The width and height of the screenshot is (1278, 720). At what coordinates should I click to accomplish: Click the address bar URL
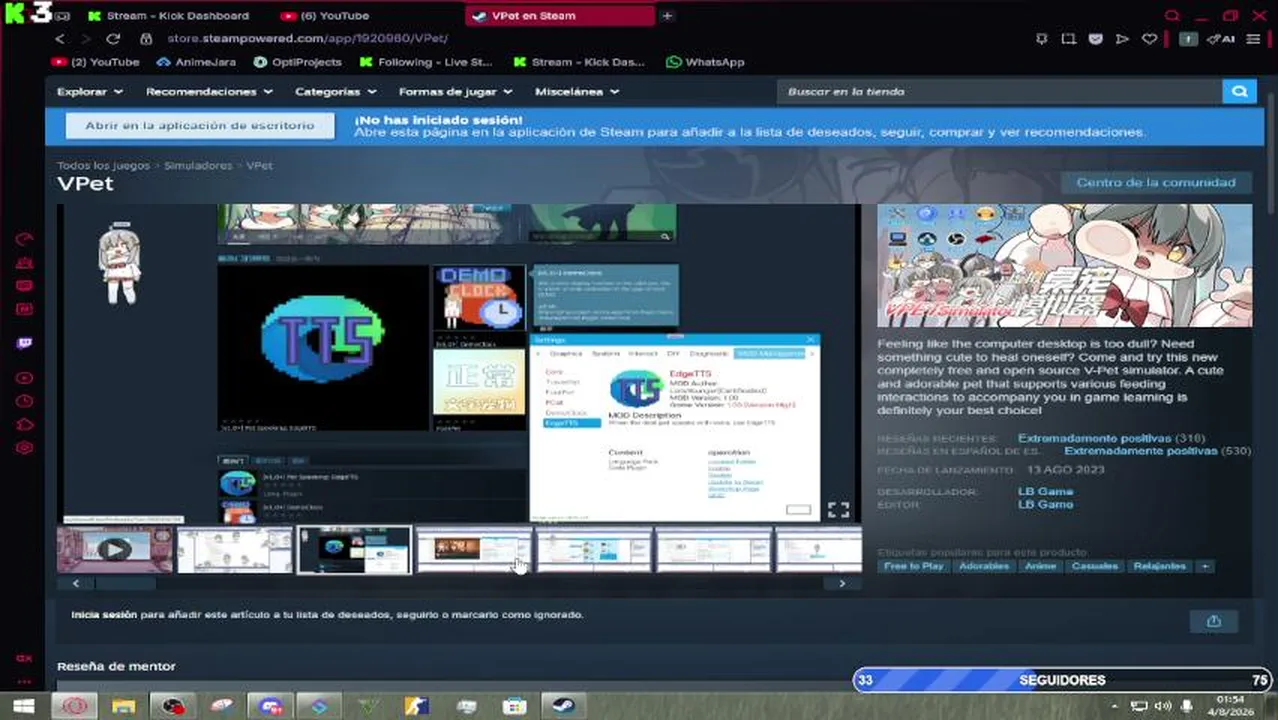pos(307,39)
